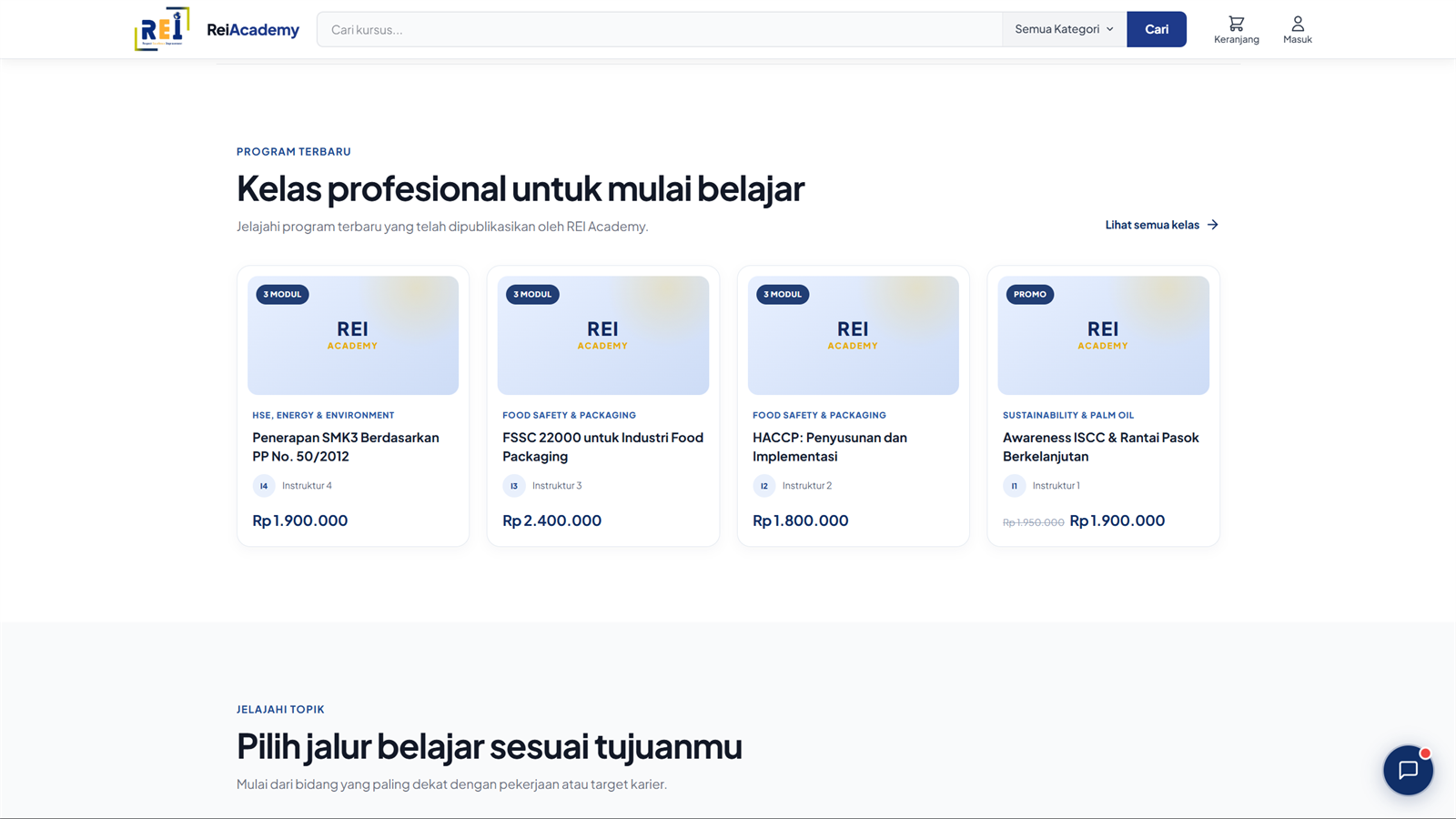The height and width of the screenshot is (819, 1456).
Task: Click the Rp 1.900.000 promo price on ISCC card
Action: point(1117,521)
